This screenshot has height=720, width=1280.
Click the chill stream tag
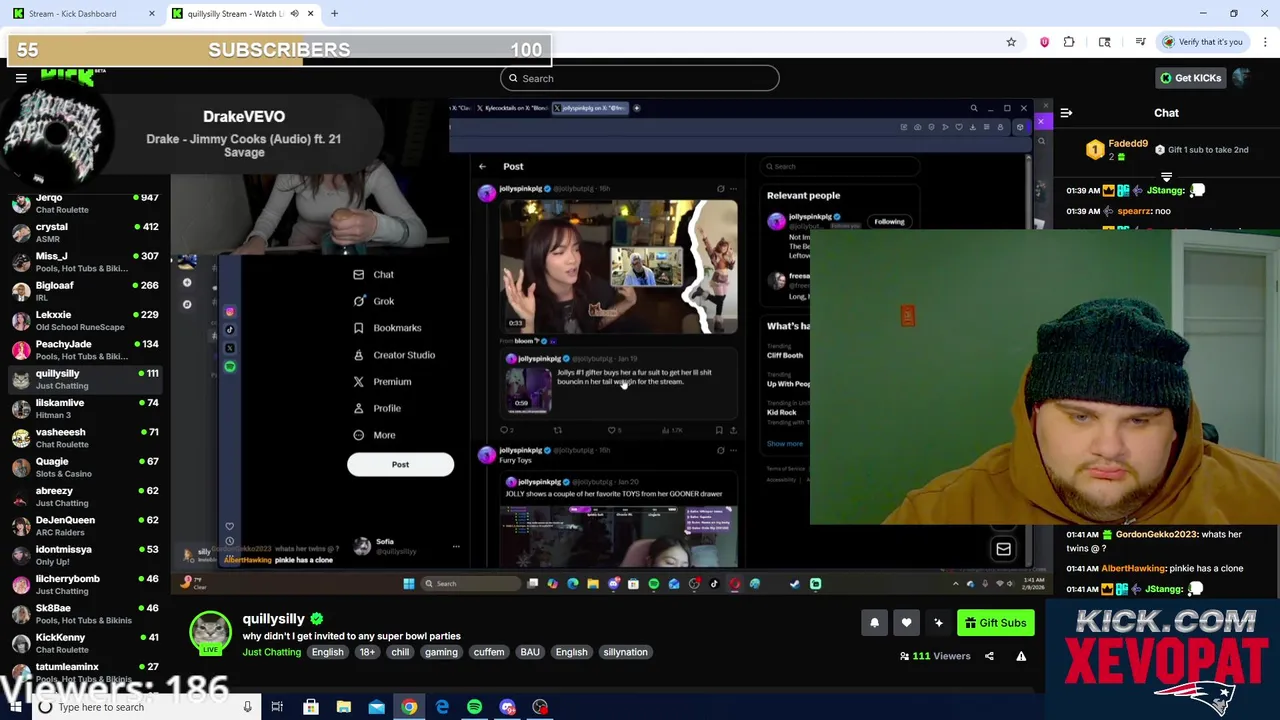(400, 652)
